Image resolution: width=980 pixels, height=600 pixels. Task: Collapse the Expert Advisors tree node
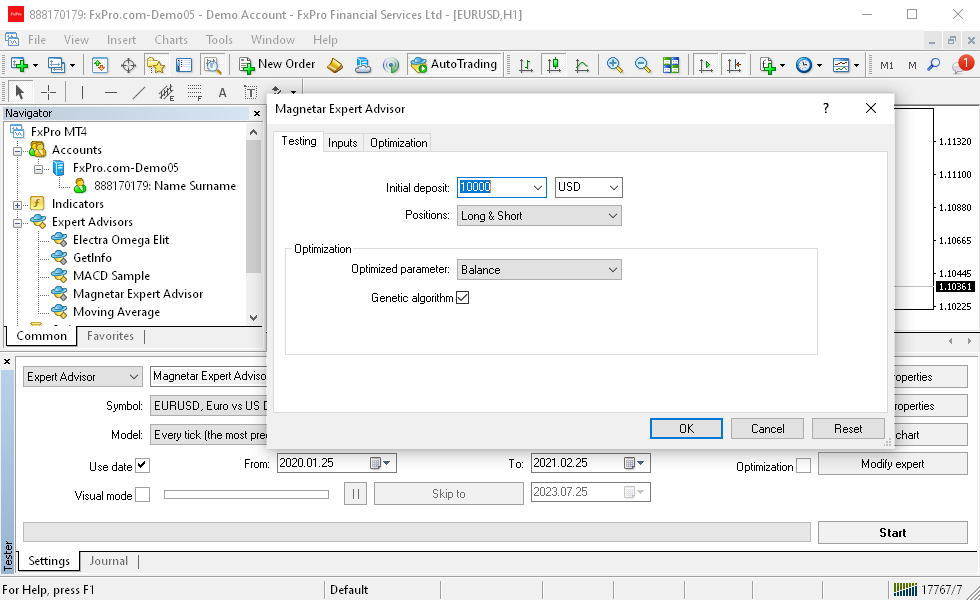[x=18, y=222]
